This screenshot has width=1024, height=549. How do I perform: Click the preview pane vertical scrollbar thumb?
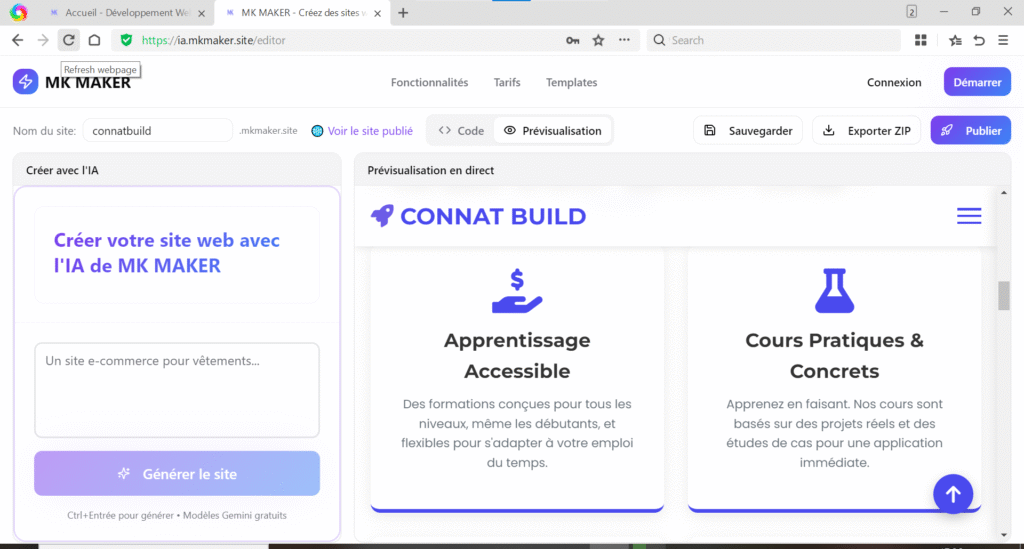1003,296
